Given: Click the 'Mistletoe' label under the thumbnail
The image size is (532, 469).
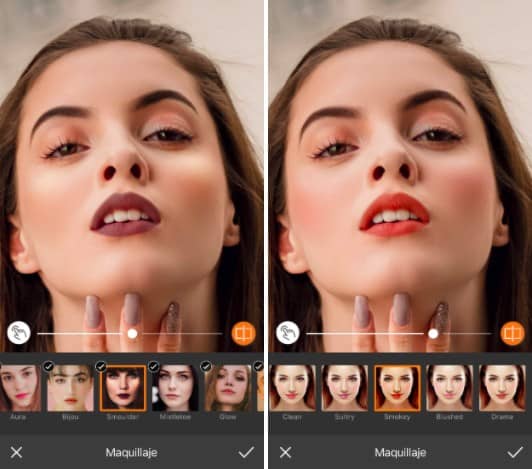Looking at the screenshot, I should [175, 417].
